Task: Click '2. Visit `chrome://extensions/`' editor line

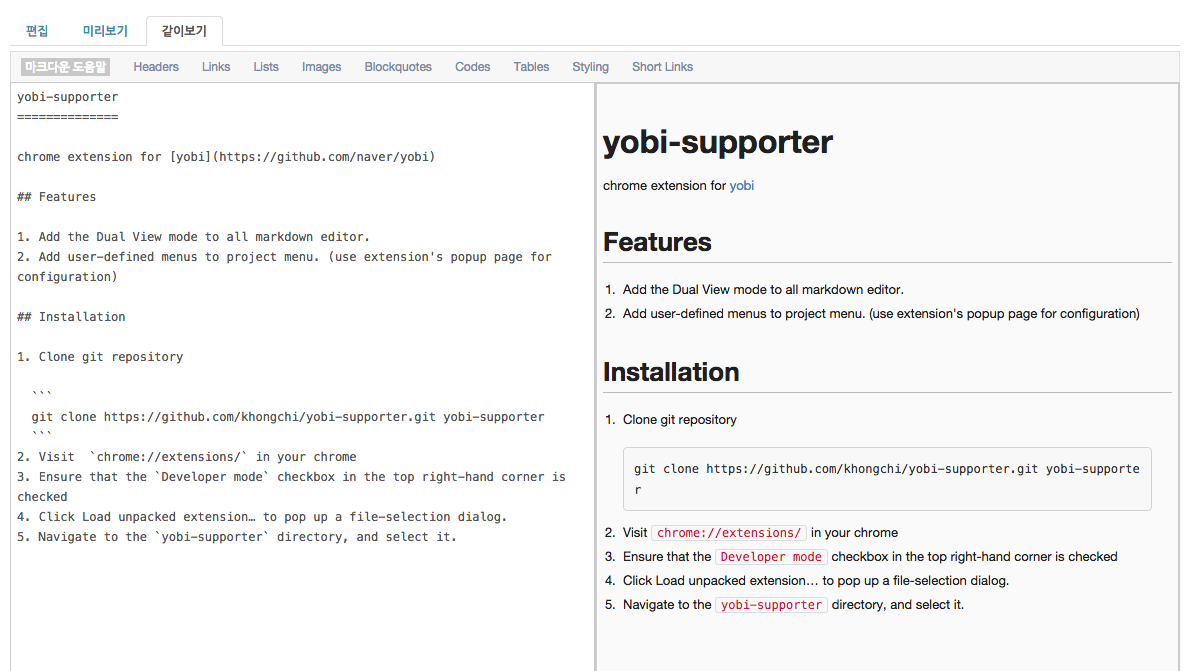Action: pyautogui.click(x=187, y=457)
